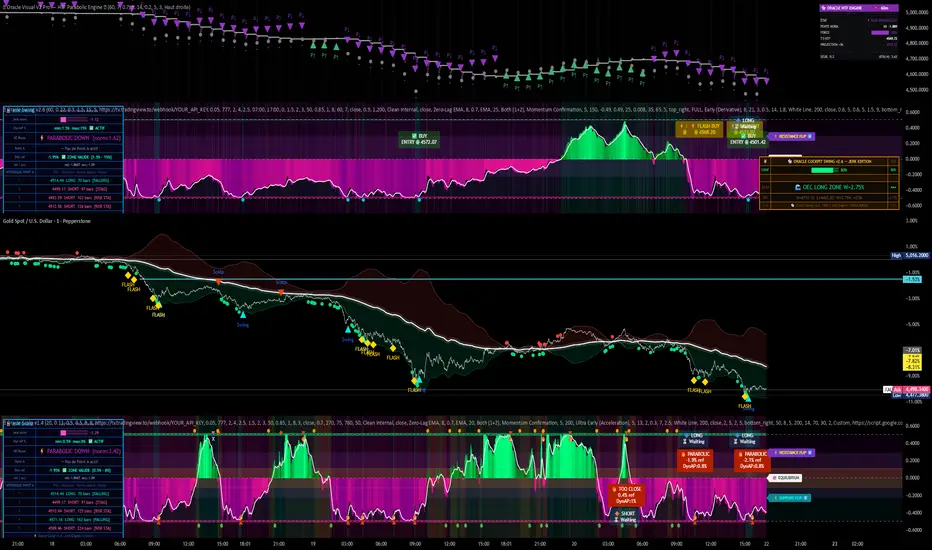Image resolution: width=932 pixels, height=550 pixels.
Task: Click the ORACLE MTF ENGINE table header
Action: [x=858, y=8]
